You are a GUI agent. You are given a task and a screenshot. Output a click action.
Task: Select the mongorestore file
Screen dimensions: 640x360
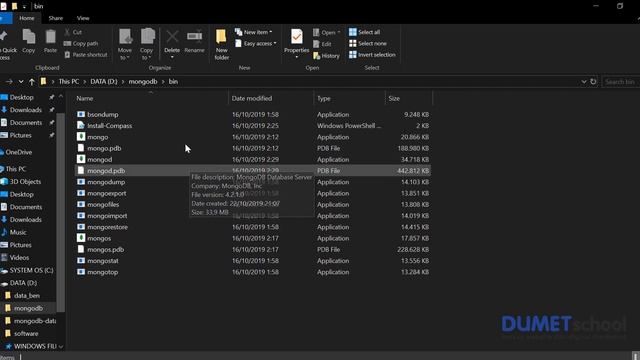(x=253, y=227)
